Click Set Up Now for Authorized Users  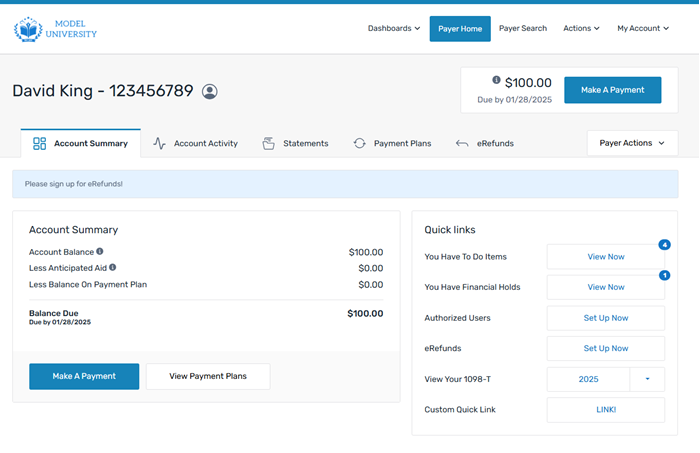click(605, 318)
